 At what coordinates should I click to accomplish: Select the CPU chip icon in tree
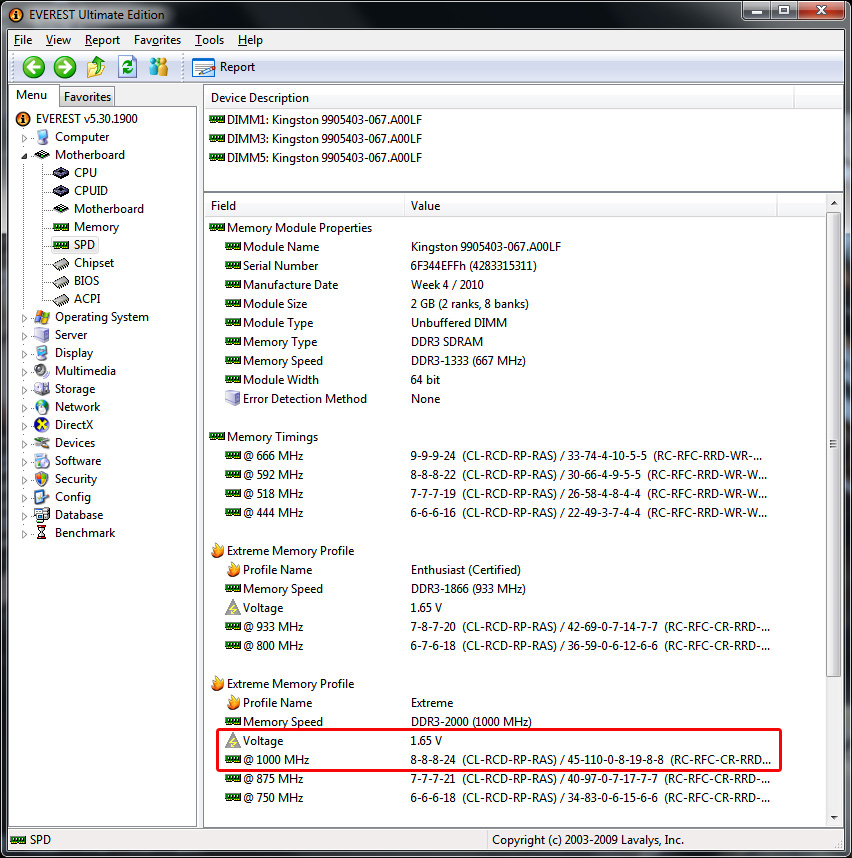point(61,173)
